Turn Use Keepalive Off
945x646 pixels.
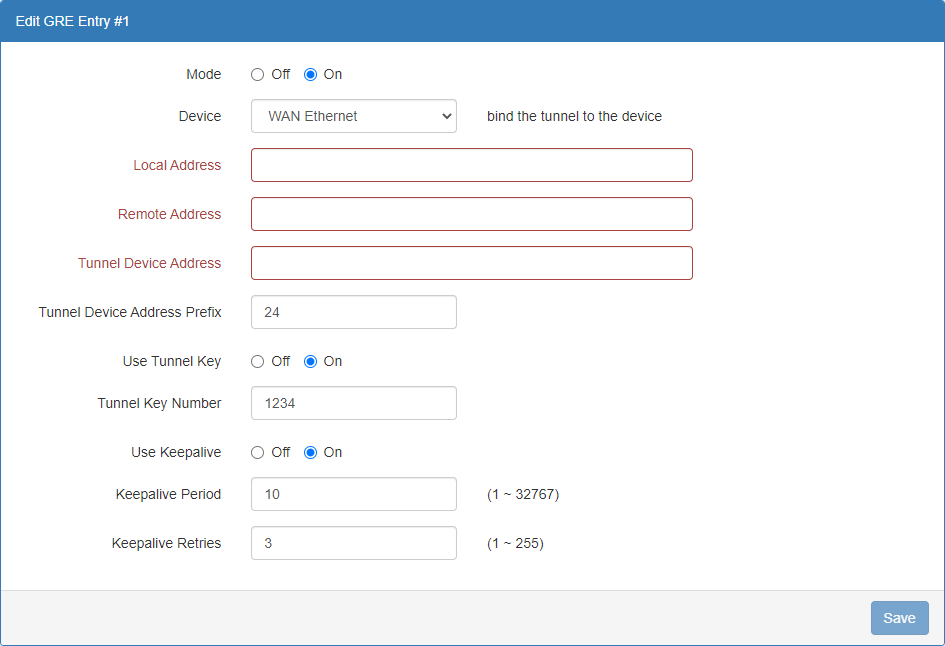[x=257, y=453]
